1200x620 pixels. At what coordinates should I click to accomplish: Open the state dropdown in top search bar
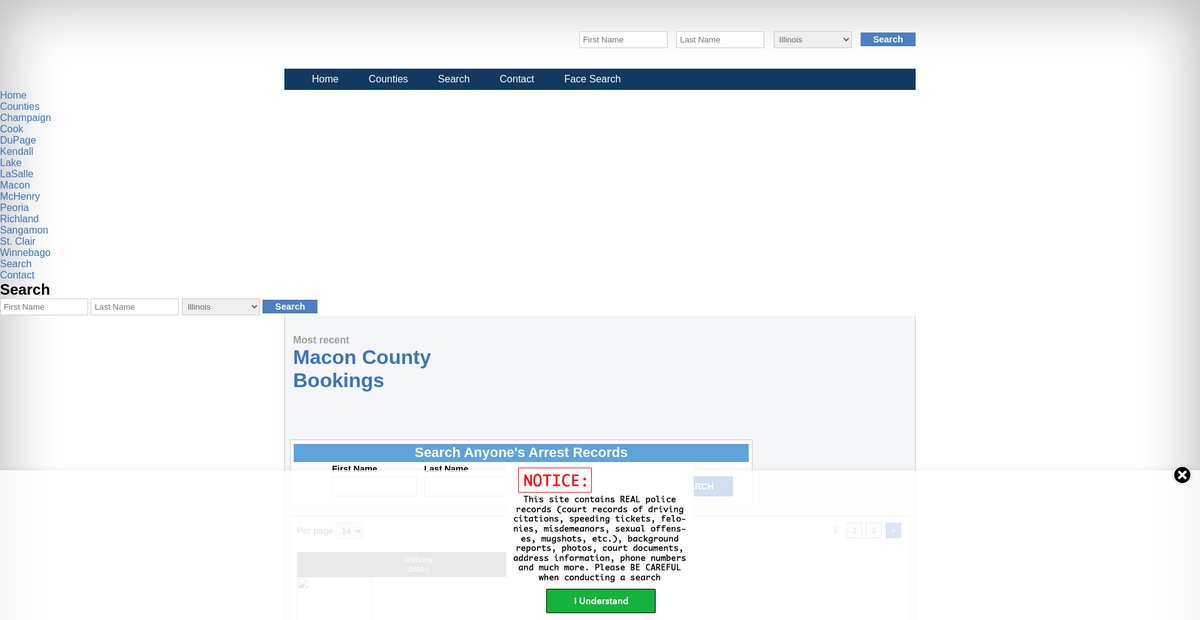pyautogui.click(x=812, y=40)
